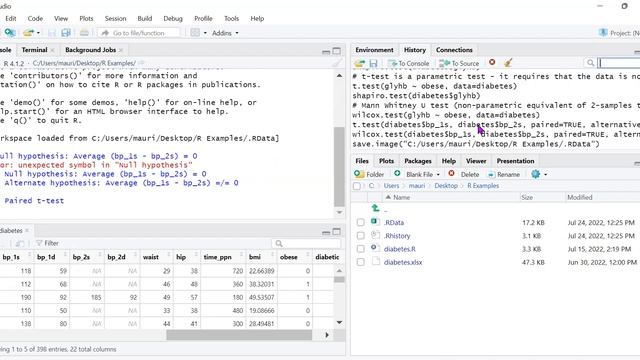Open the diabetes.R file link
This screenshot has height=360, width=640.
click(400, 249)
